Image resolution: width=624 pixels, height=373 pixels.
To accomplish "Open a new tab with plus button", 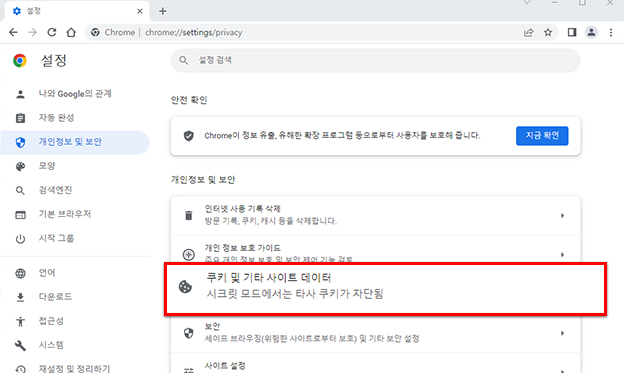I will coord(162,11).
